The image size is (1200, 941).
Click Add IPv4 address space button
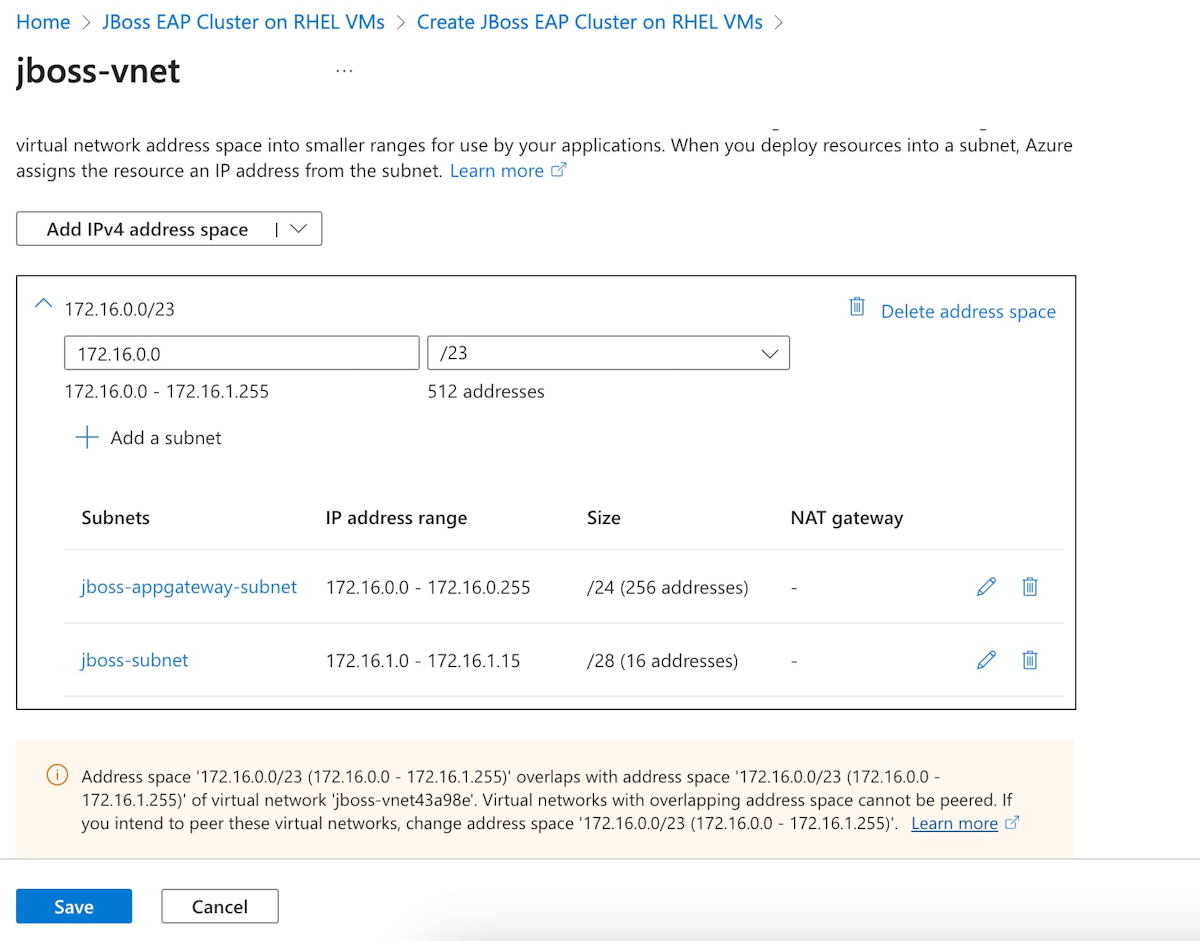point(147,229)
